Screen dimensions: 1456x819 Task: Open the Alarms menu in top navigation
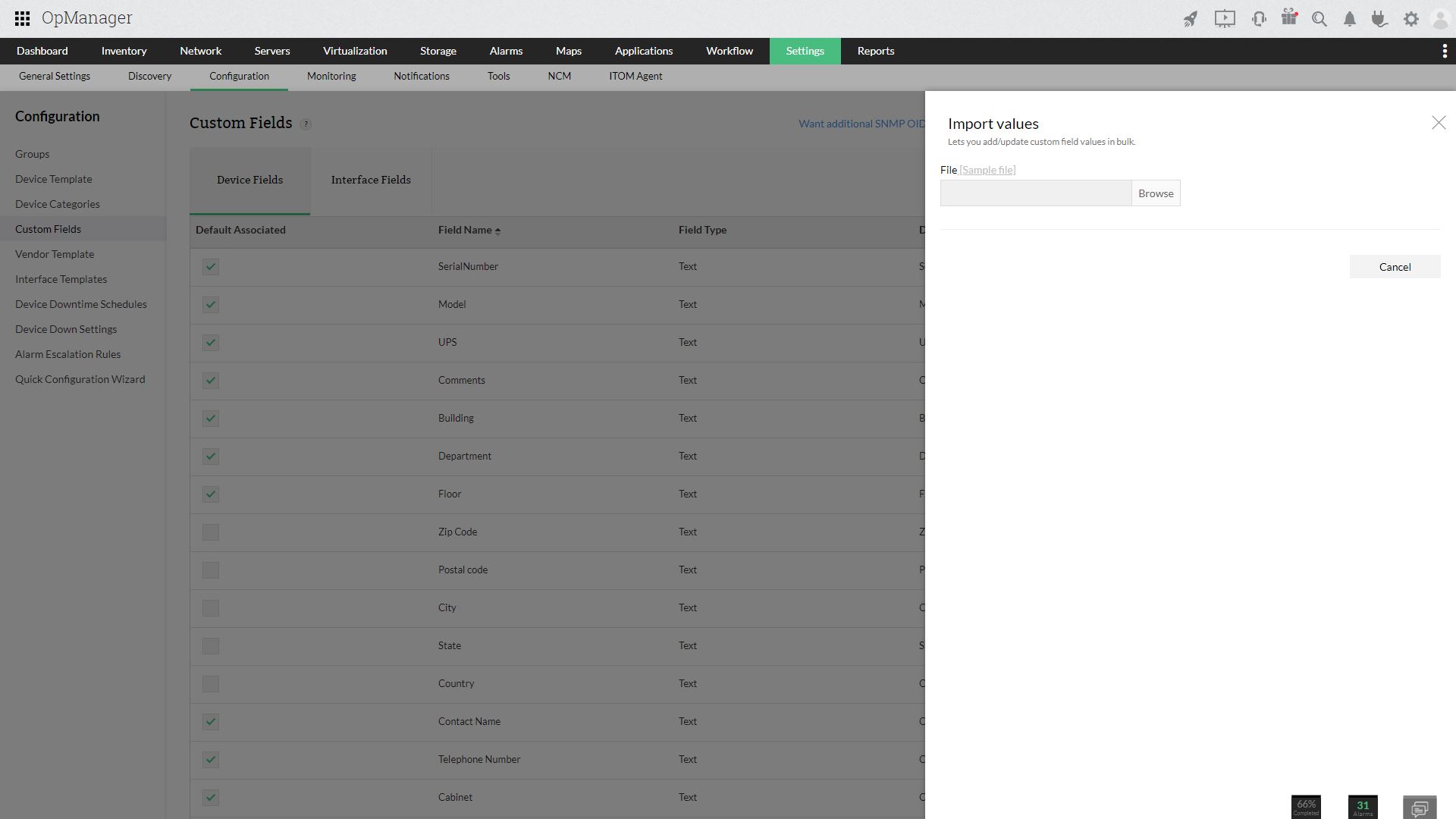pyautogui.click(x=506, y=51)
